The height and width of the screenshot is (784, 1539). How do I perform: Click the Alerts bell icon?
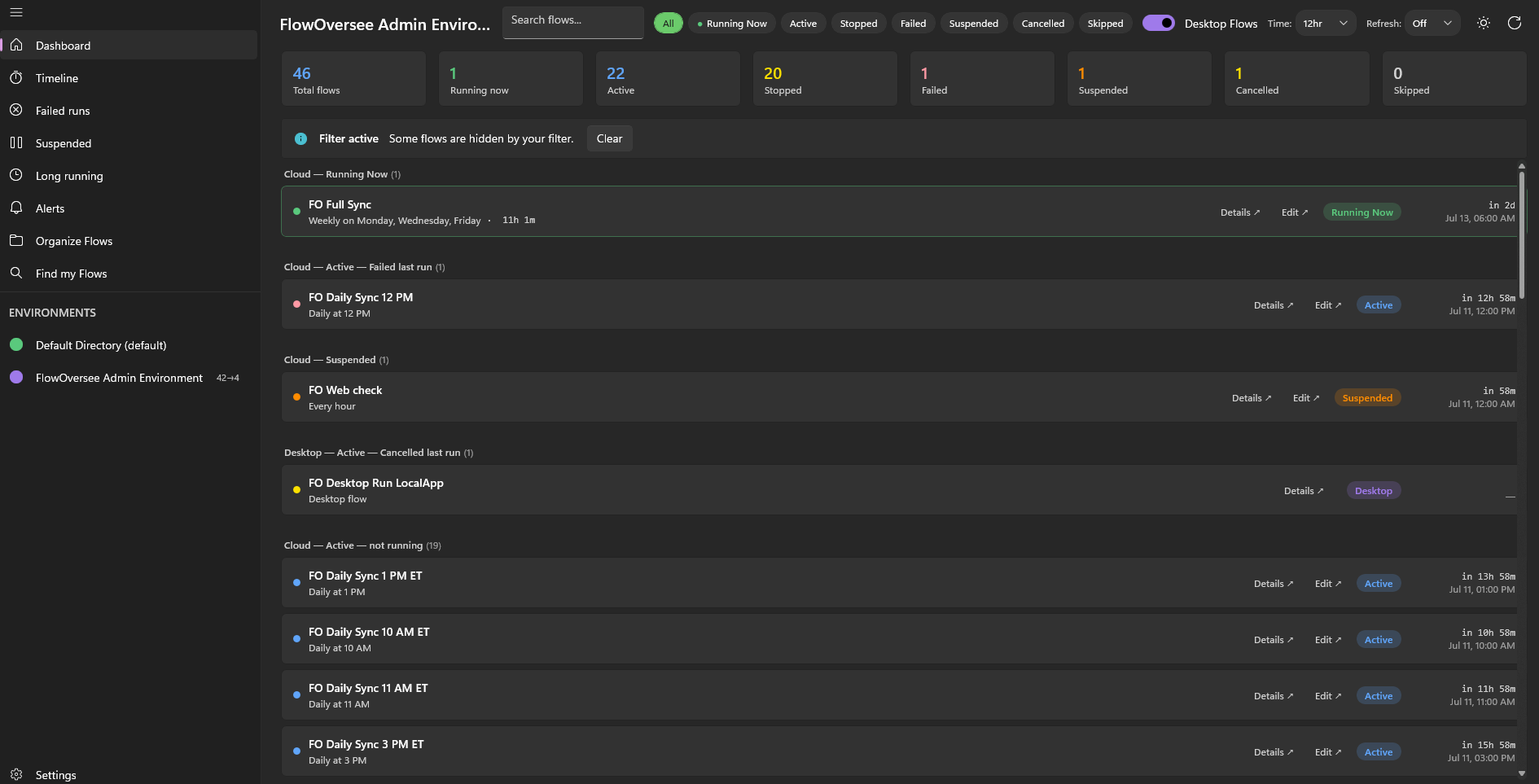[x=16, y=208]
